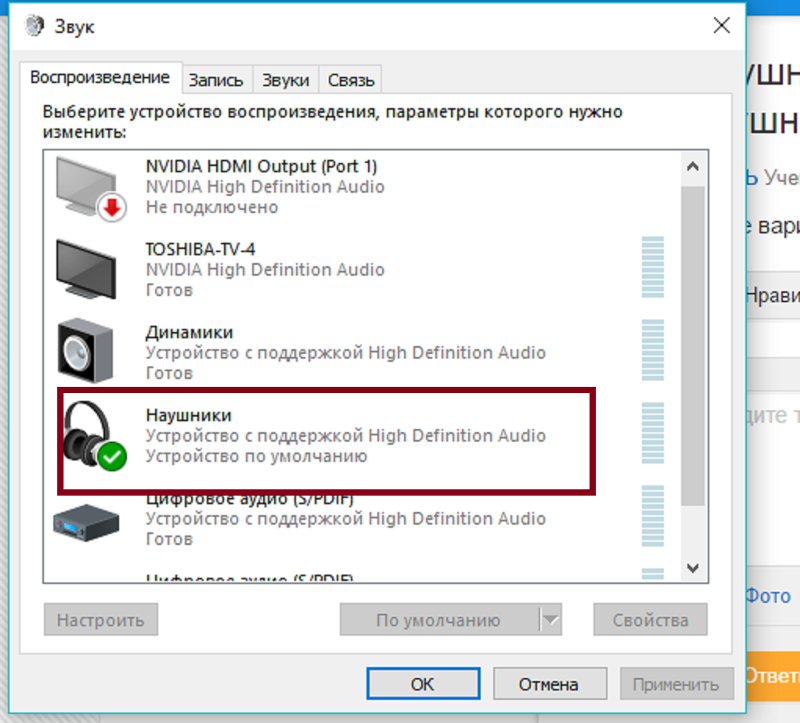This screenshot has height=723, width=800.
Task: Select the 'Динамики' device name
Action: 189,332
